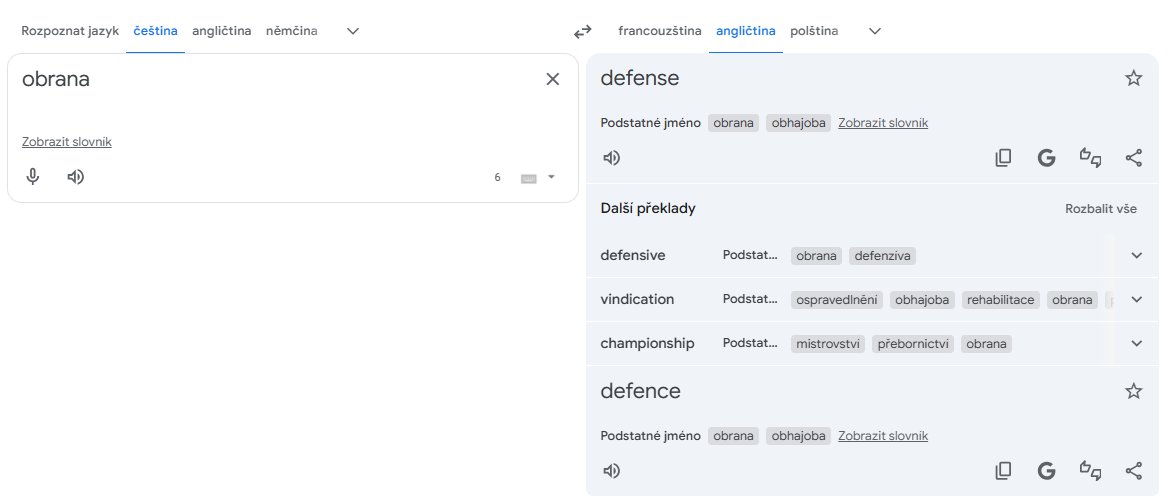Save the defence translation with star

click(1134, 391)
